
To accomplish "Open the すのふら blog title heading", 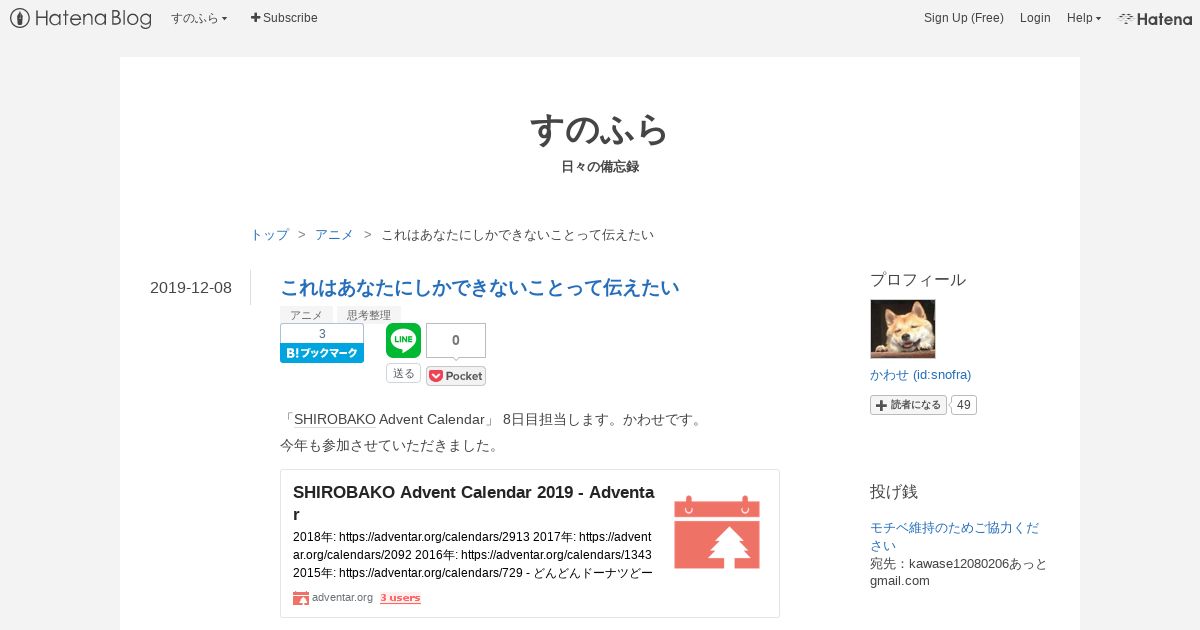I will point(599,130).
